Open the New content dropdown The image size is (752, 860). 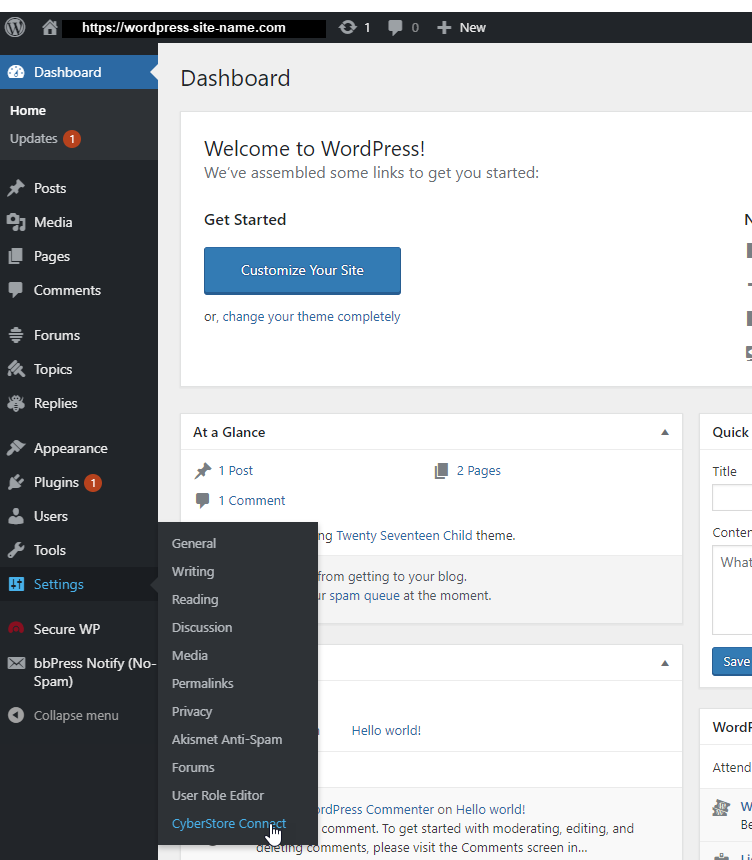click(x=462, y=28)
